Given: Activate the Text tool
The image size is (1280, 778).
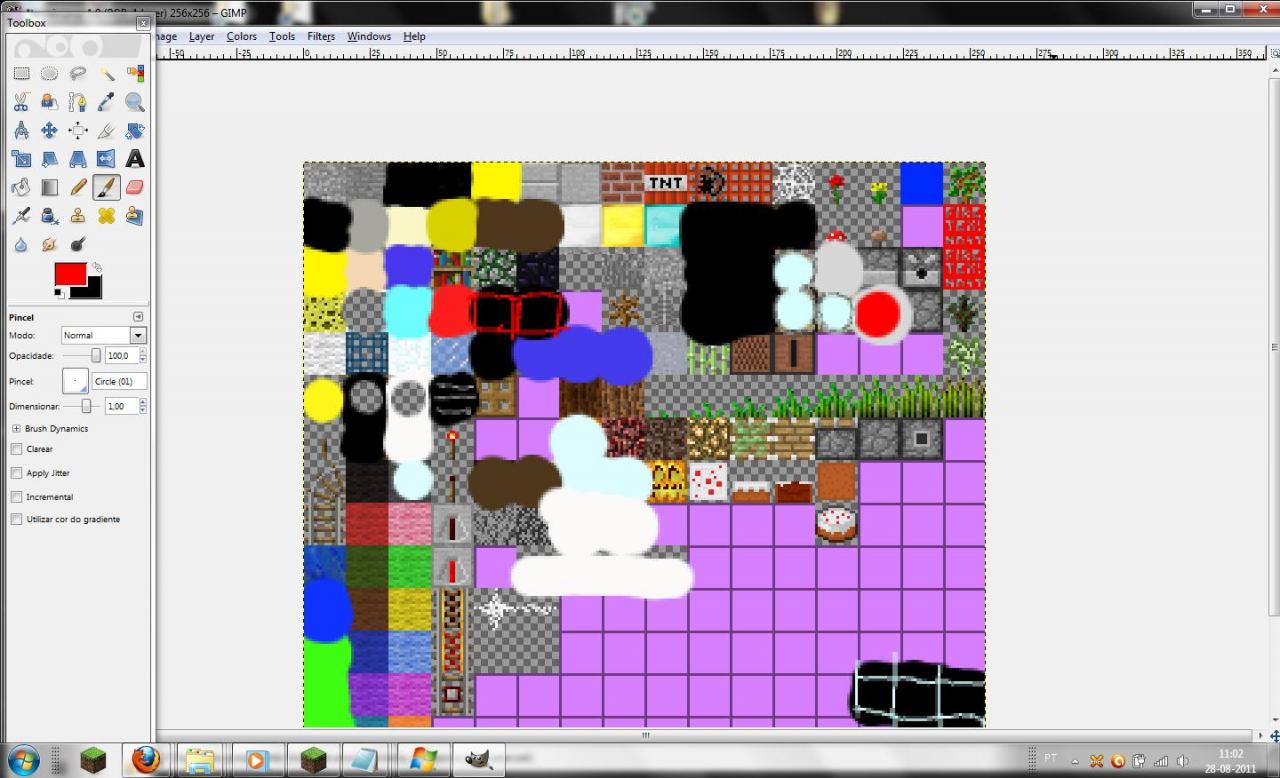Looking at the screenshot, I should click(x=135, y=158).
